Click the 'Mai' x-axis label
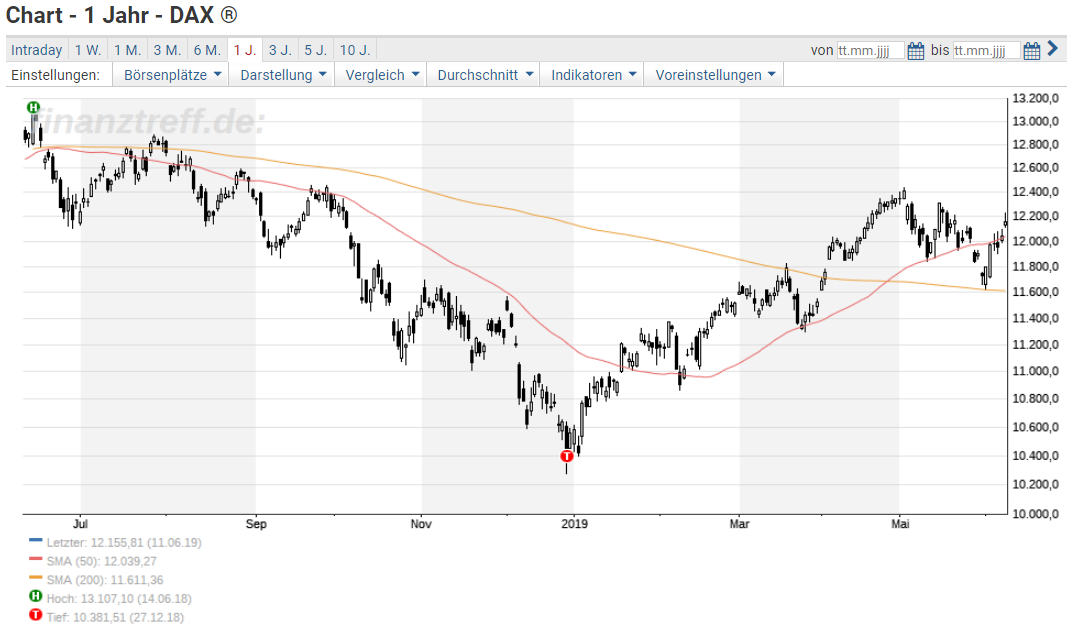 coord(900,524)
